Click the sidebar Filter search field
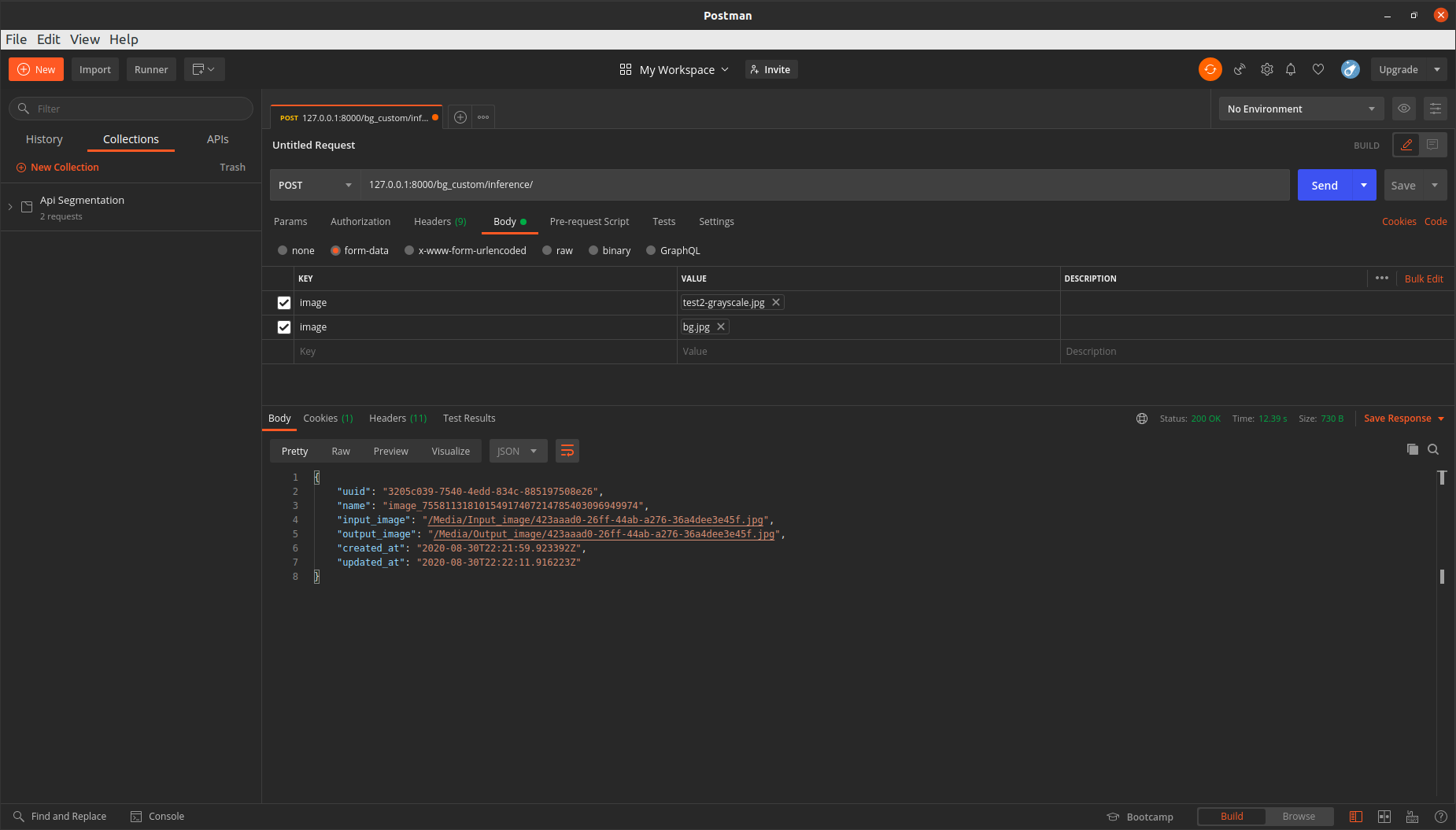The width and height of the screenshot is (1456, 830). tap(131, 109)
